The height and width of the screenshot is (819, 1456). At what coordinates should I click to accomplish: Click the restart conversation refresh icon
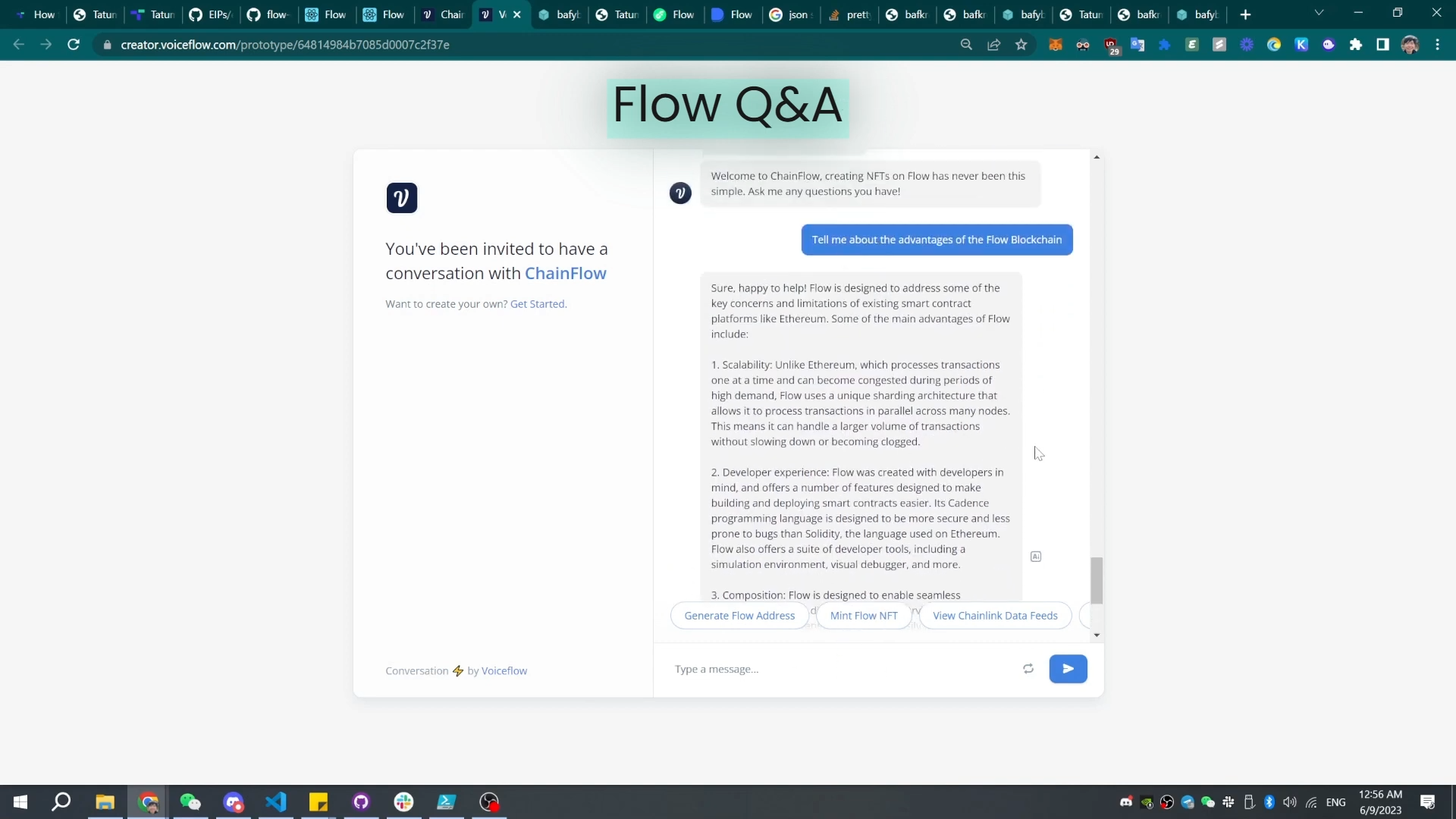[1028, 669]
